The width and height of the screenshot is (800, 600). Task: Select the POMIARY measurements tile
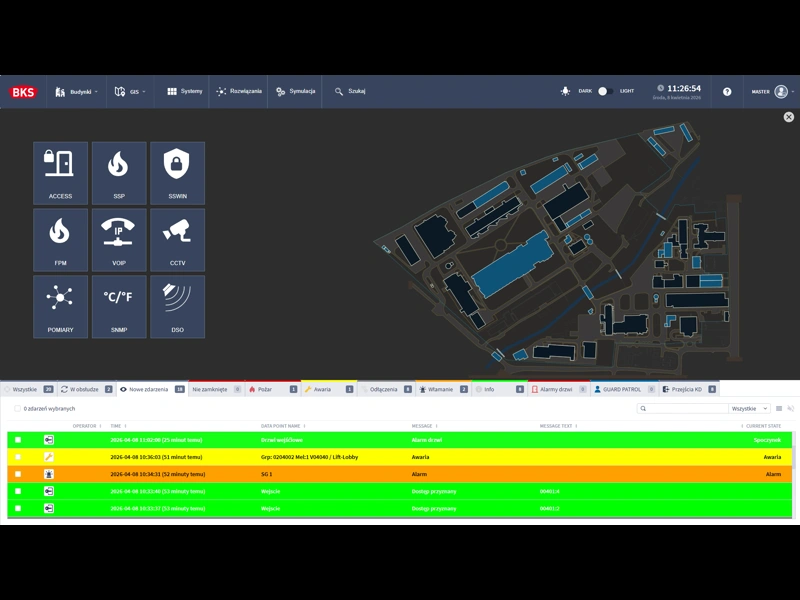pos(60,307)
